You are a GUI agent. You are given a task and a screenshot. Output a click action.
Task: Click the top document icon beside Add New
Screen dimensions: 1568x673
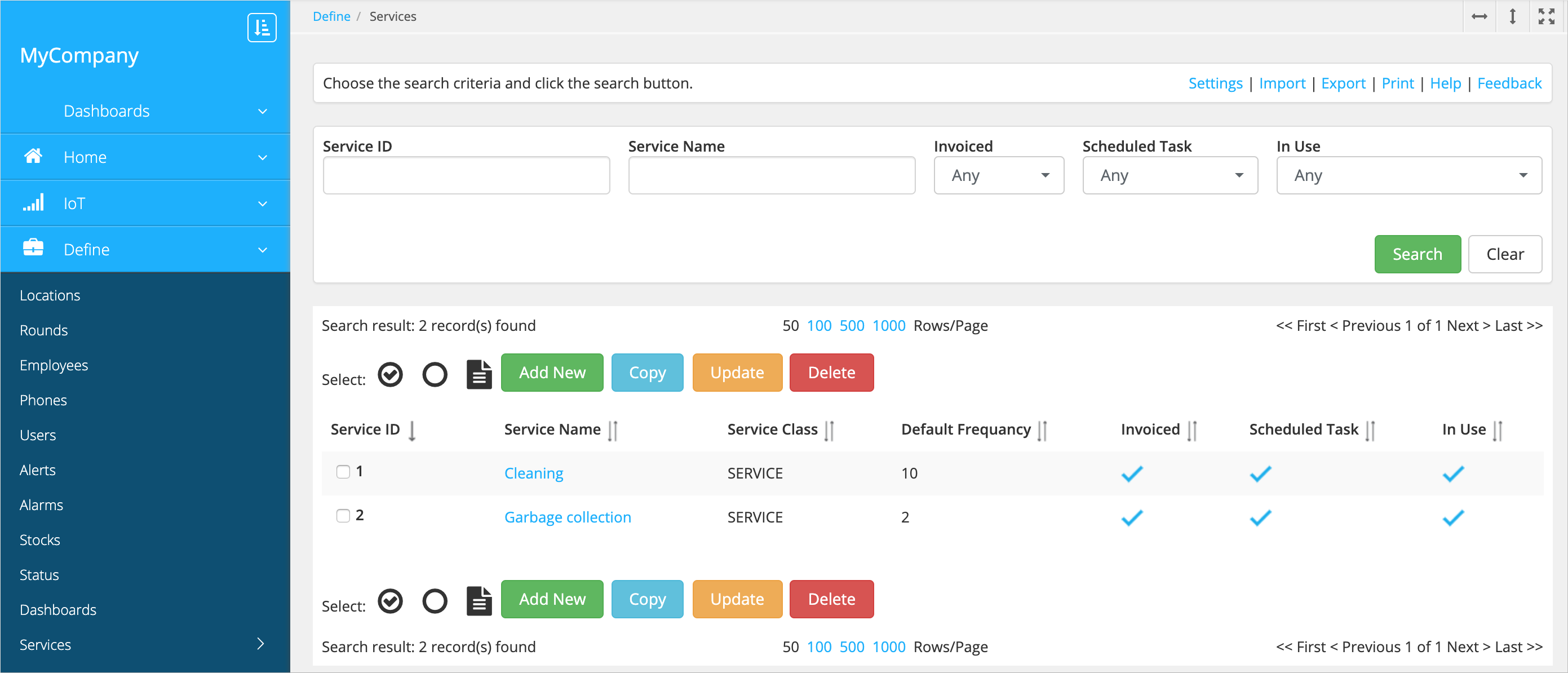479,374
